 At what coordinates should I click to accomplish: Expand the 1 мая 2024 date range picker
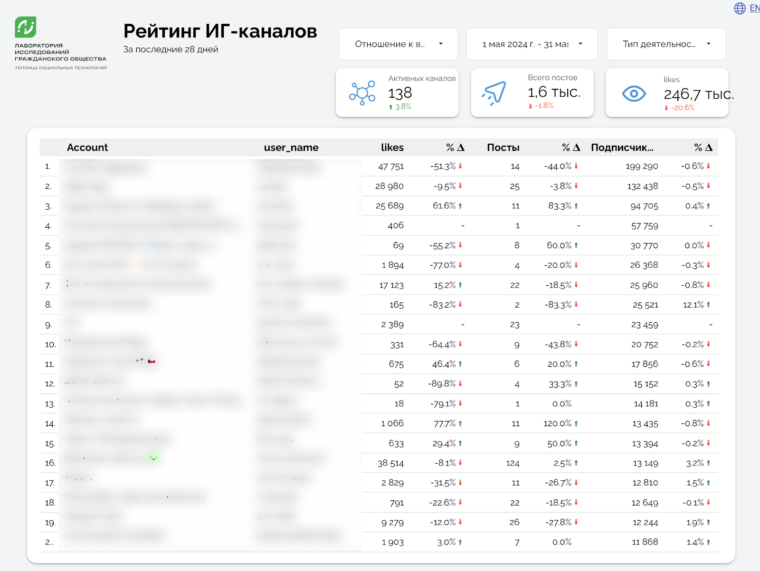click(531, 44)
